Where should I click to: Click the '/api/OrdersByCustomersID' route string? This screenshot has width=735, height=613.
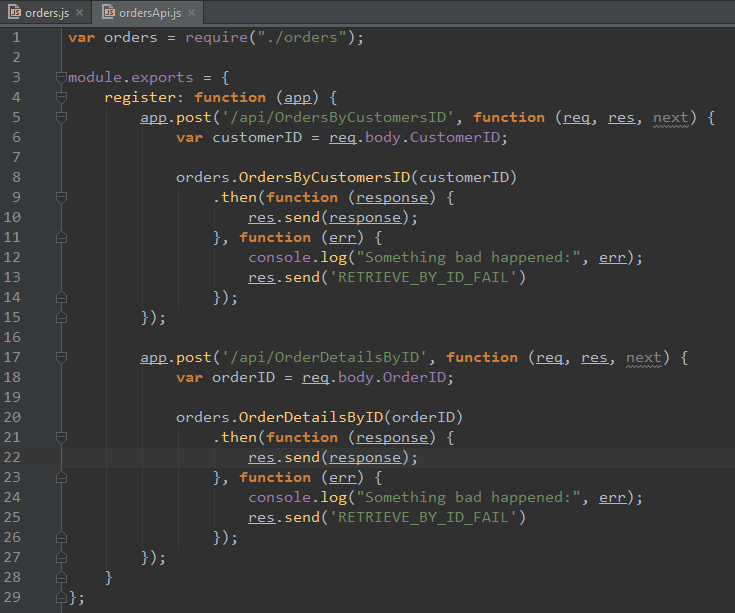[338, 117]
